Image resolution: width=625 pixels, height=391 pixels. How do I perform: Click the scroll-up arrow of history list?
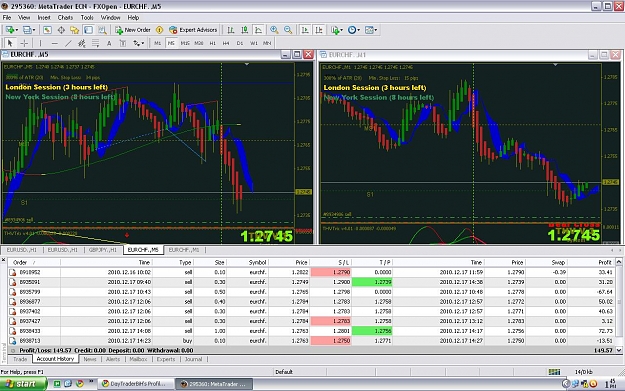[619, 262]
